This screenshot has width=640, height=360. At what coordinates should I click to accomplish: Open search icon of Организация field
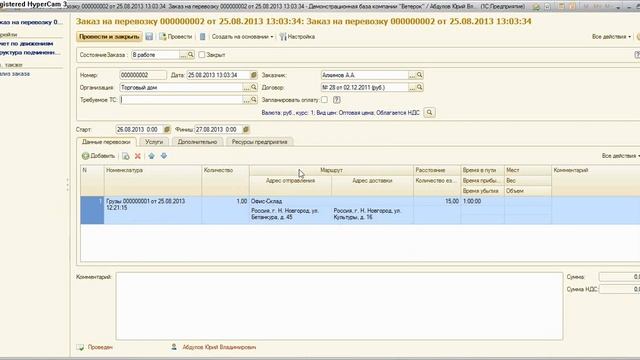coord(253,87)
